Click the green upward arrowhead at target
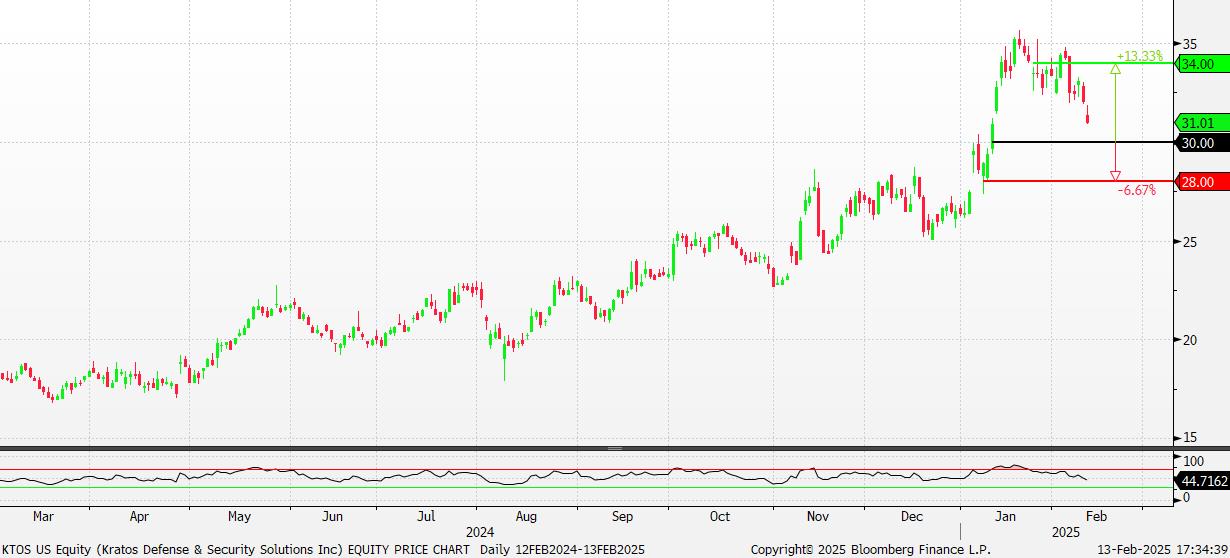The image size is (1230, 558). (x=1115, y=68)
